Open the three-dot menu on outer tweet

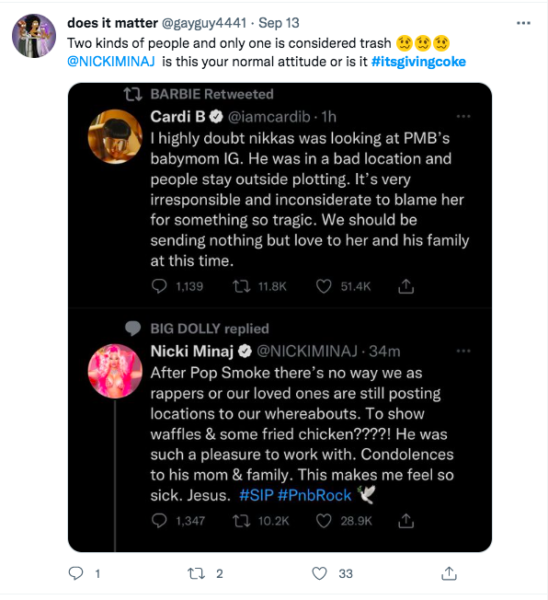(x=523, y=23)
